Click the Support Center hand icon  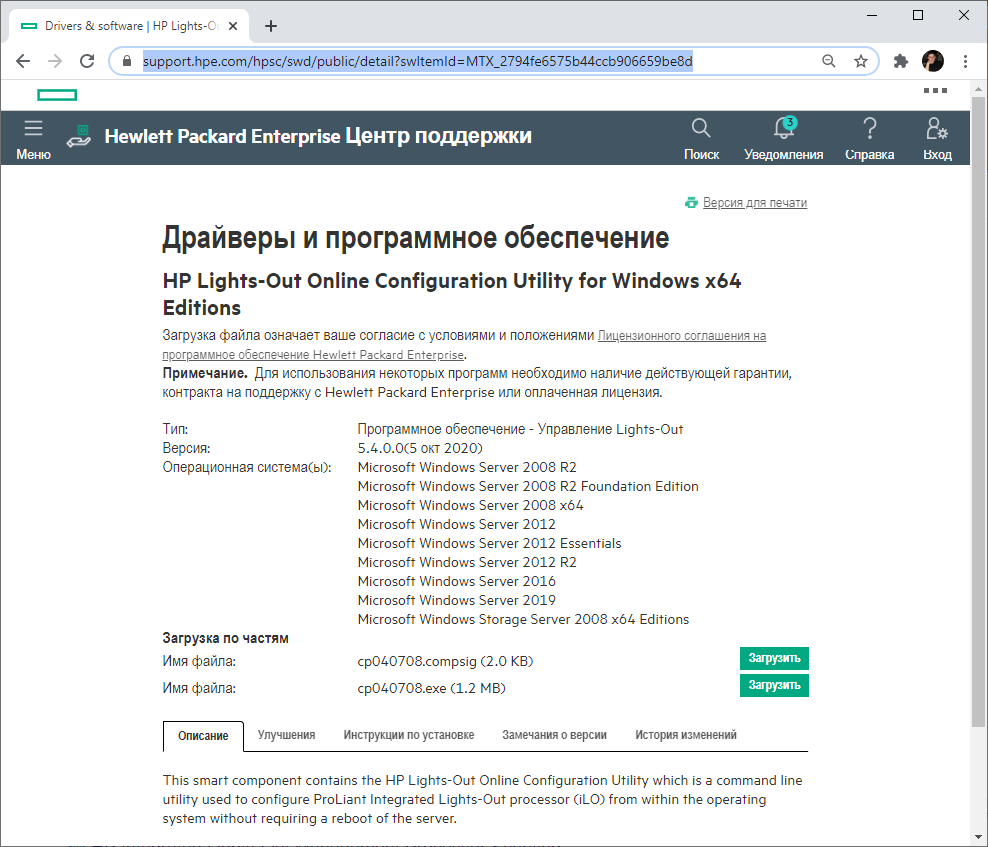pyautogui.click(x=79, y=136)
